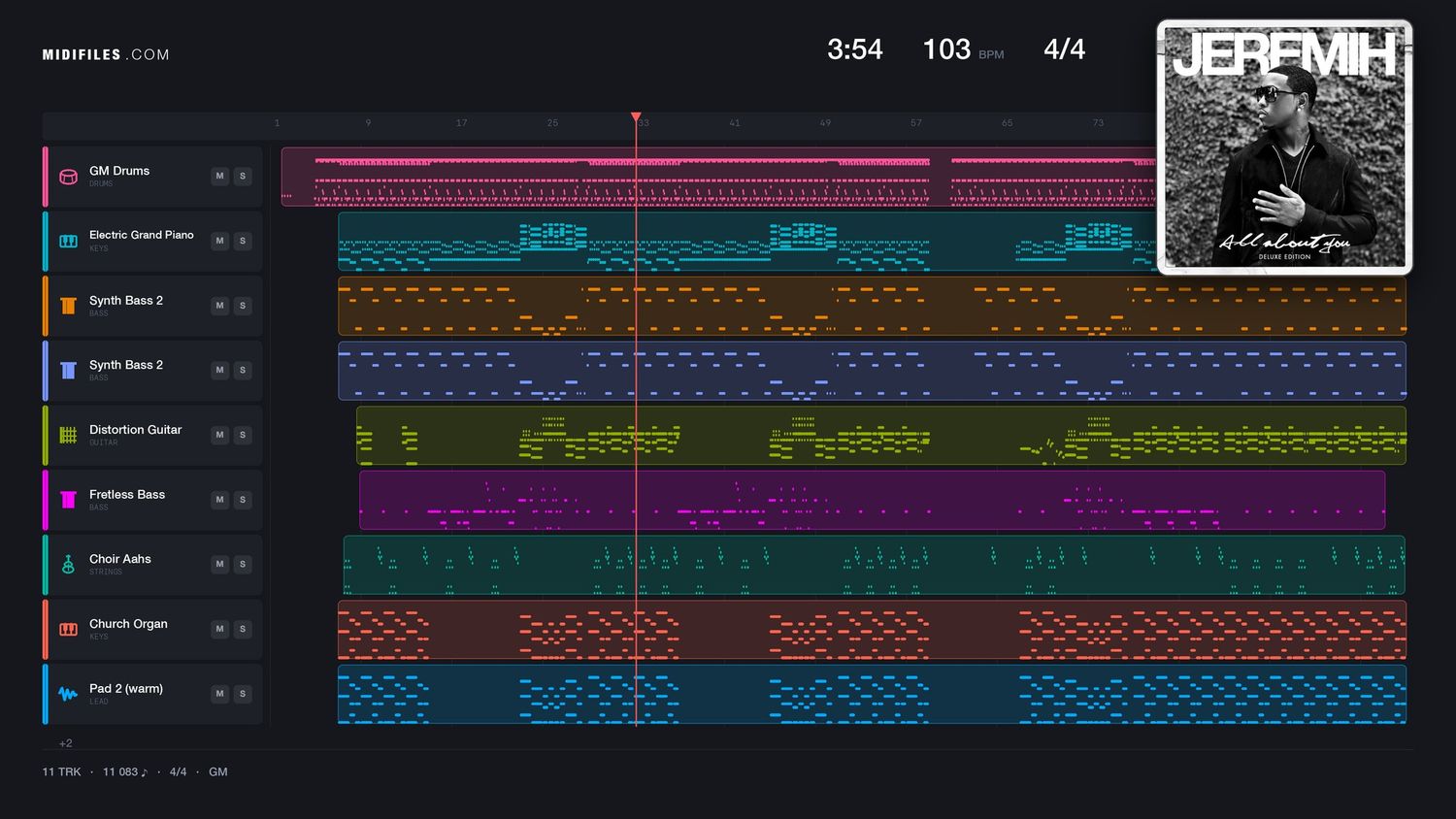Screen dimensions: 1456x819
Task: Open the Jeremih All About You album cover
Action: [x=1284, y=147]
